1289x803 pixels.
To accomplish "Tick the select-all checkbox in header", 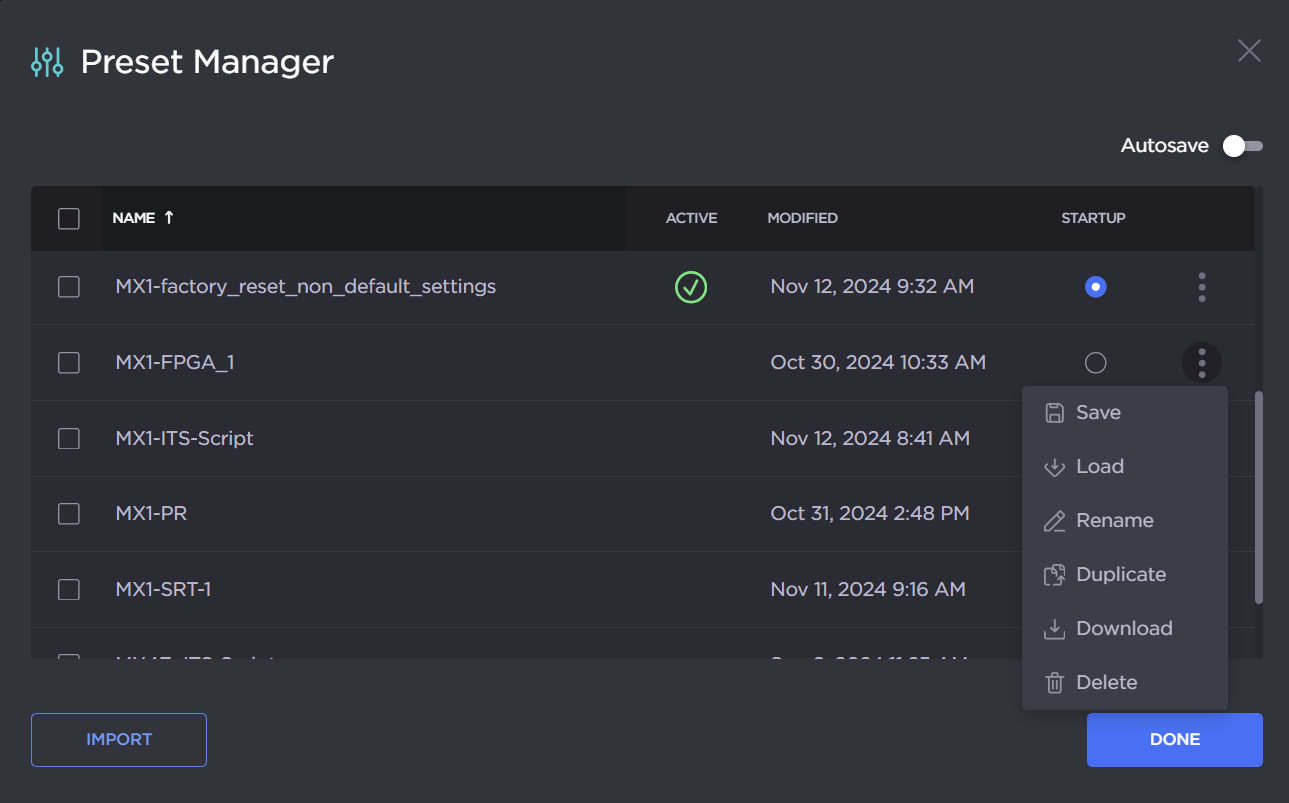I will click(x=69, y=218).
